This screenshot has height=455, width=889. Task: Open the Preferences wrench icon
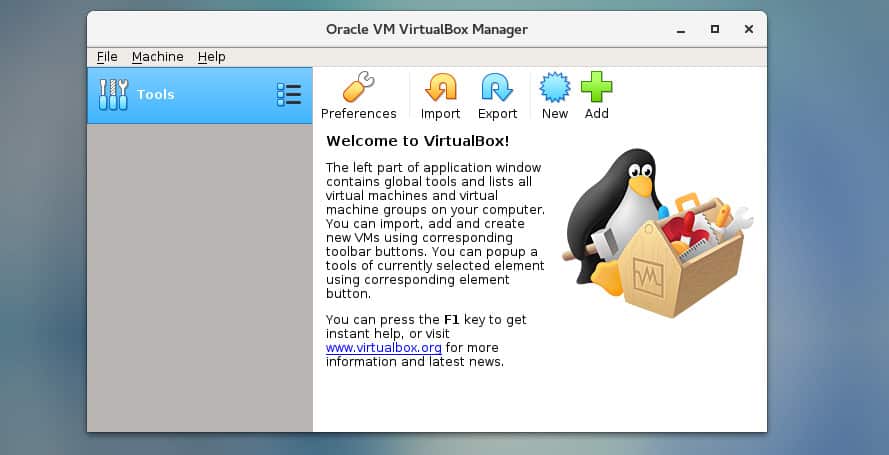tap(358, 87)
